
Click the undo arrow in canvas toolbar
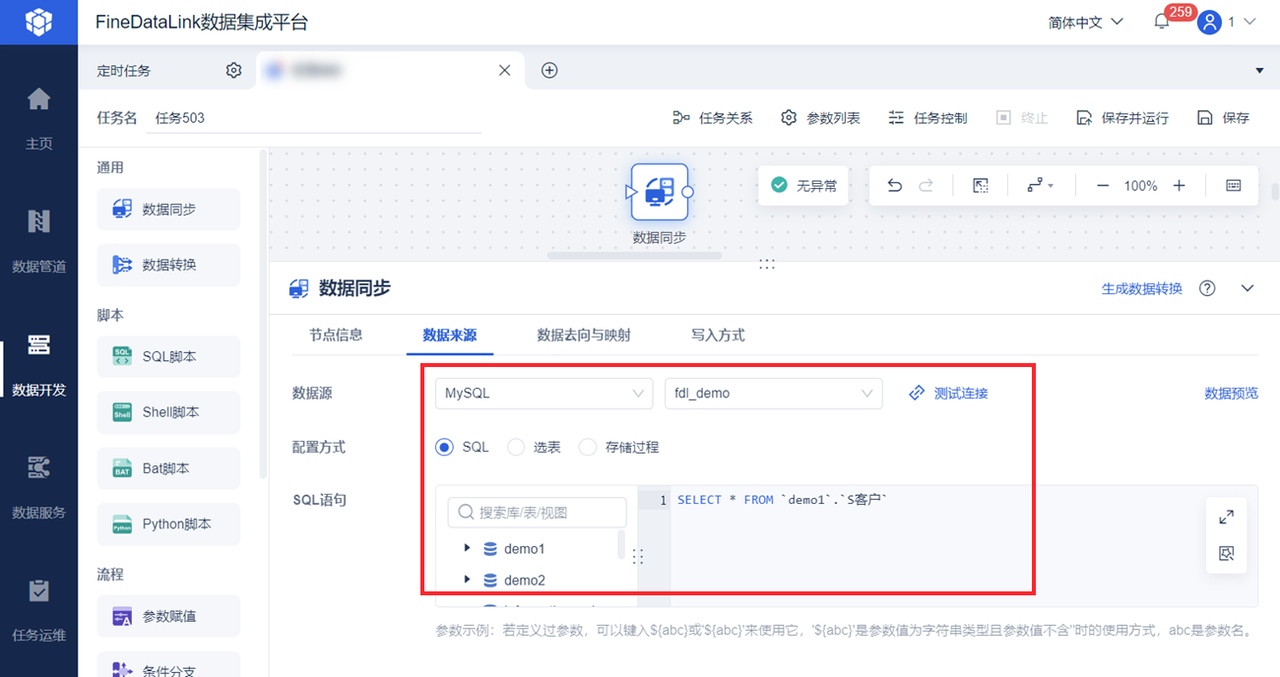pyautogui.click(x=895, y=186)
